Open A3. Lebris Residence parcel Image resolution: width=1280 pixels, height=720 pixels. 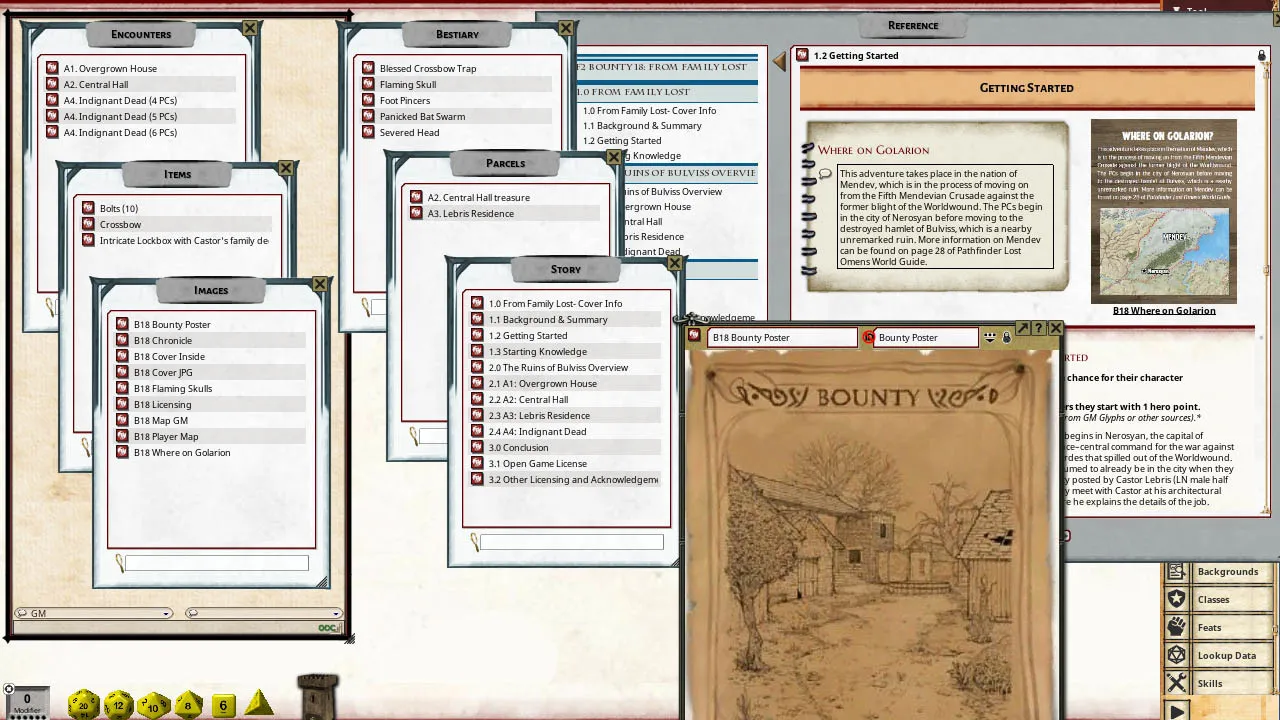click(471, 214)
